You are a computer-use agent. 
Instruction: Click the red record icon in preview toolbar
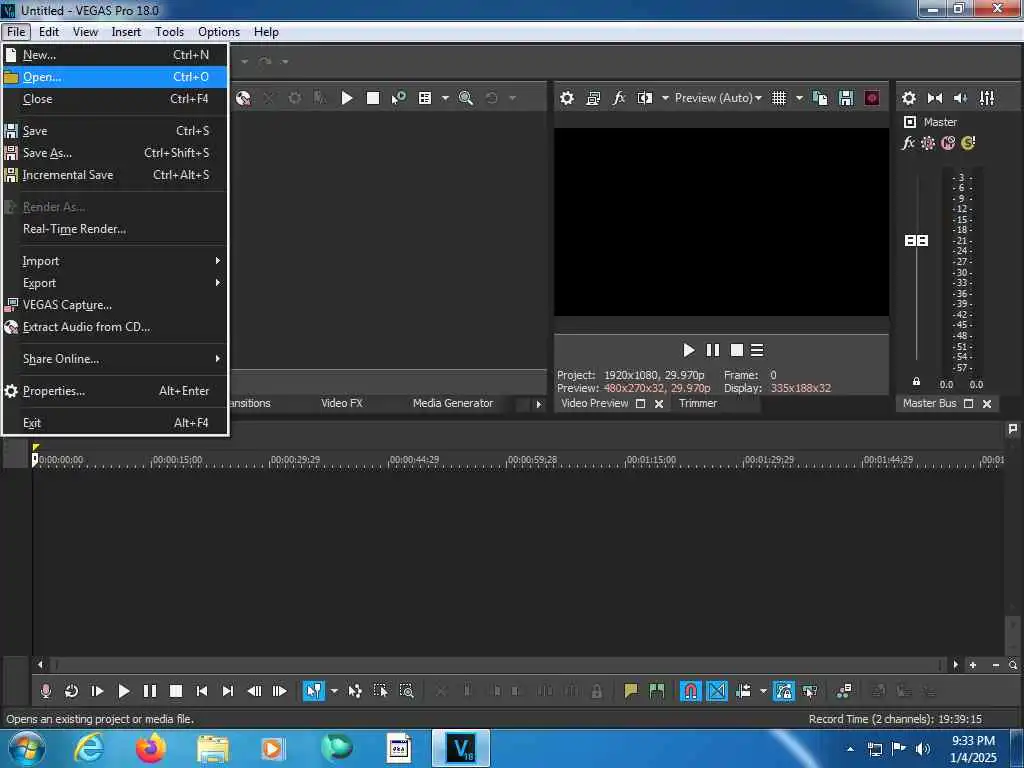click(872, 98)
